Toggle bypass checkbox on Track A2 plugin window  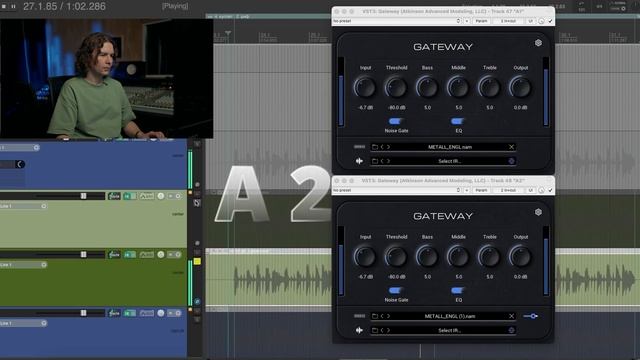[550, 190]
